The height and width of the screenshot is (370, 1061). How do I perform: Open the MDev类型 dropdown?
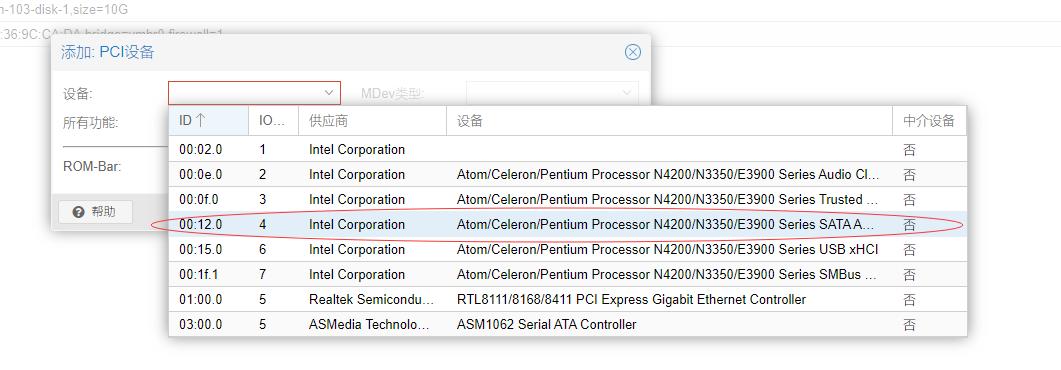[552, 93]
